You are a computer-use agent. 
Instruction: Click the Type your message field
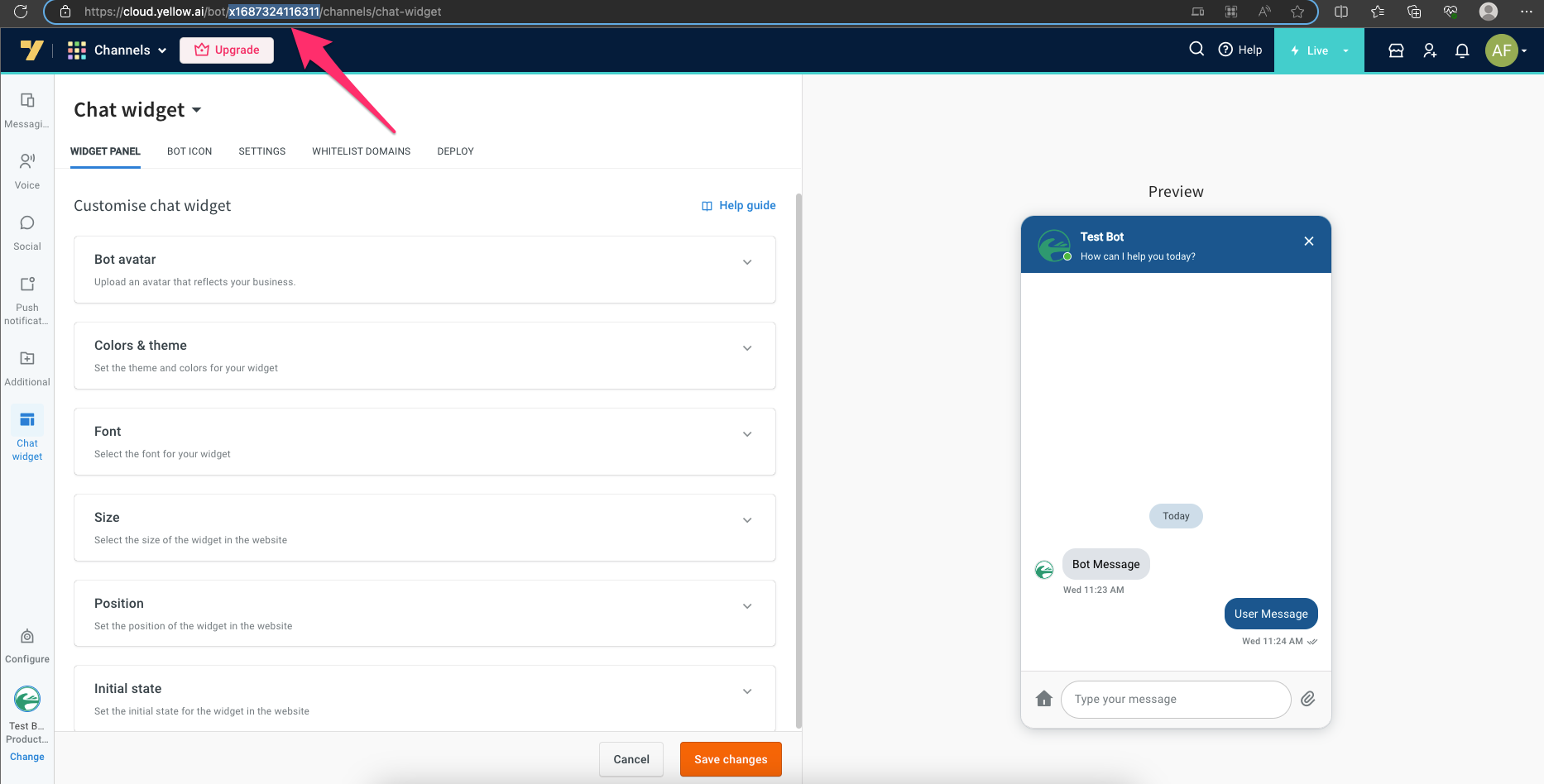pyautogui.click(x=1176, y=699)
